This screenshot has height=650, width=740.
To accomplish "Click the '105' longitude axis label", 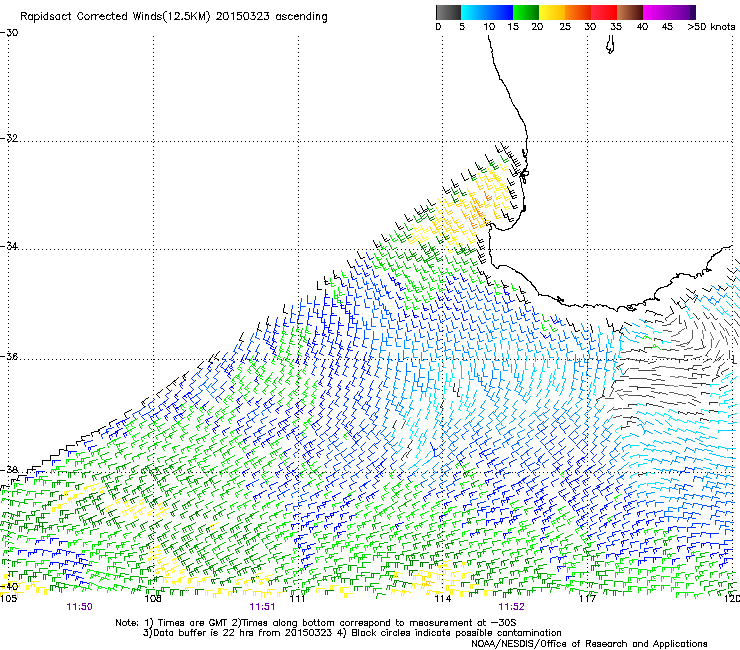I will [x=8, y=599].
